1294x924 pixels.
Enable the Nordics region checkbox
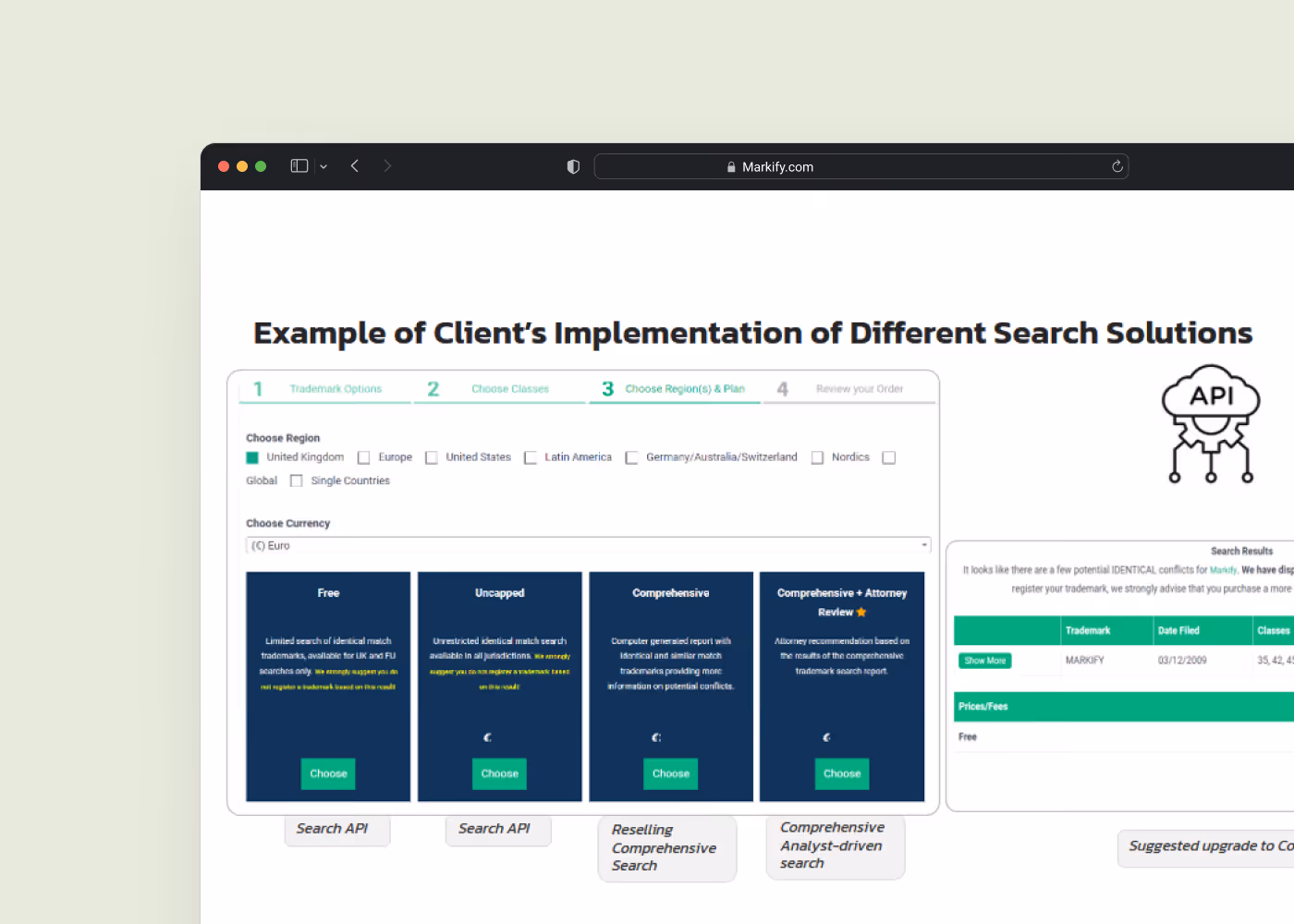(x=818, y=457)
